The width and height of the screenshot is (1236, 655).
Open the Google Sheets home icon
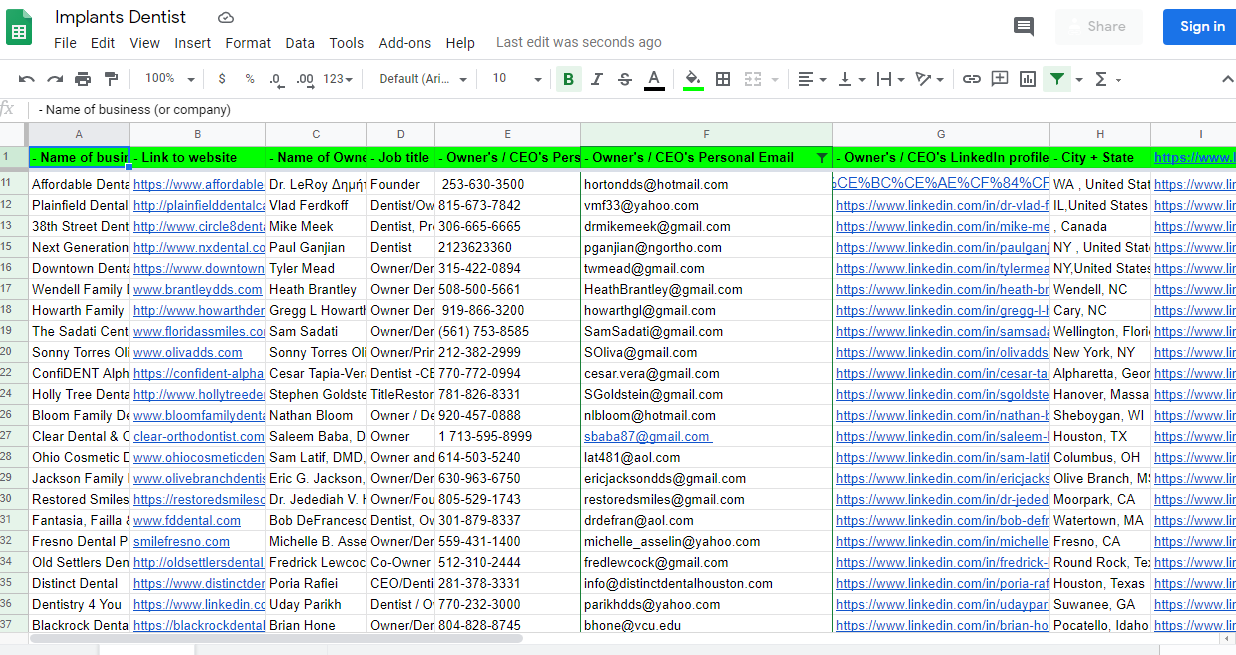pyautogui.click(x=20, y=28)
